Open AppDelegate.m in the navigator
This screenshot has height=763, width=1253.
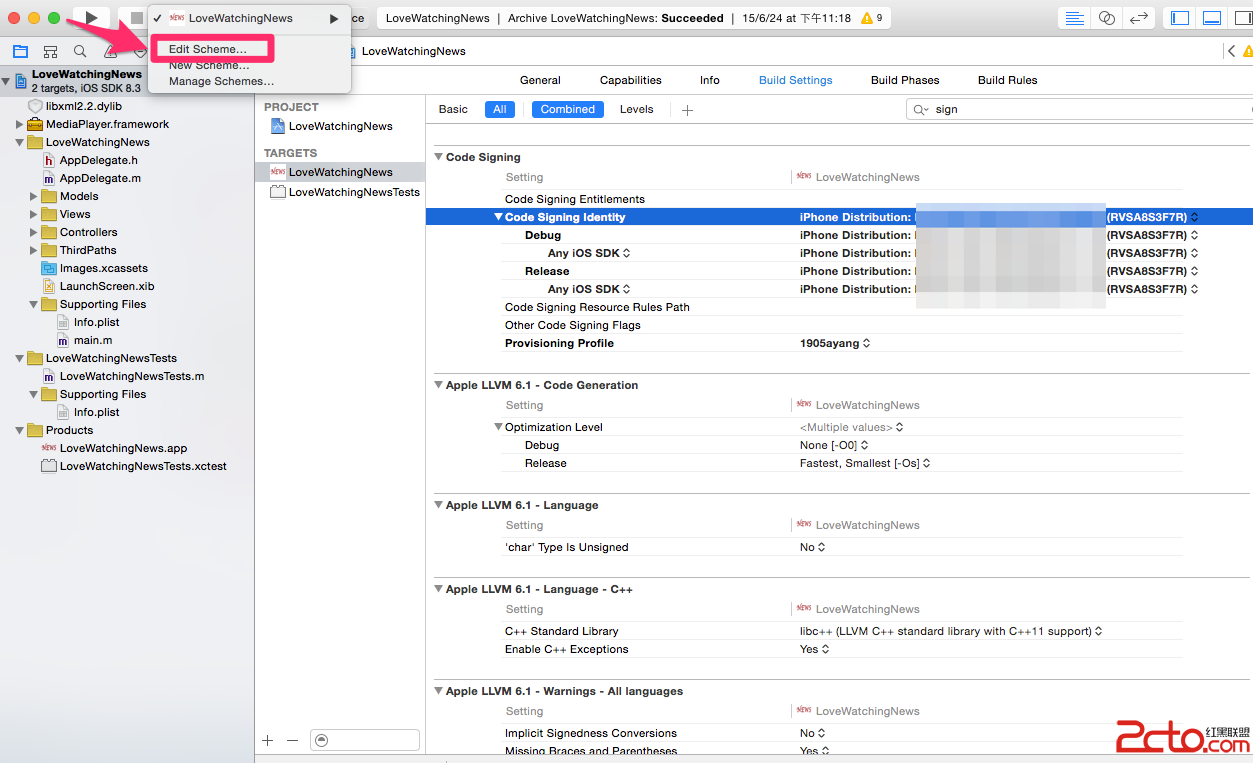point(100,178)
